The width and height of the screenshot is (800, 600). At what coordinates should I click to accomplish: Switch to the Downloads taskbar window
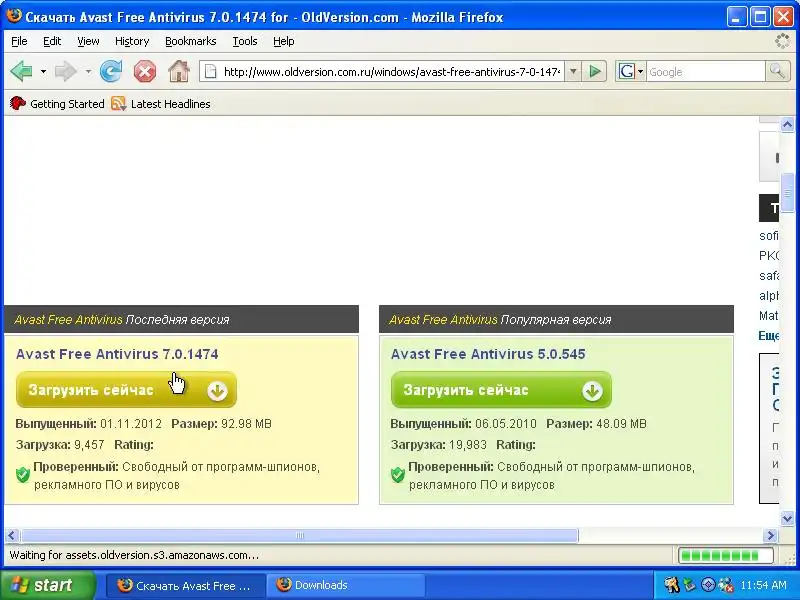coord(346,585)
